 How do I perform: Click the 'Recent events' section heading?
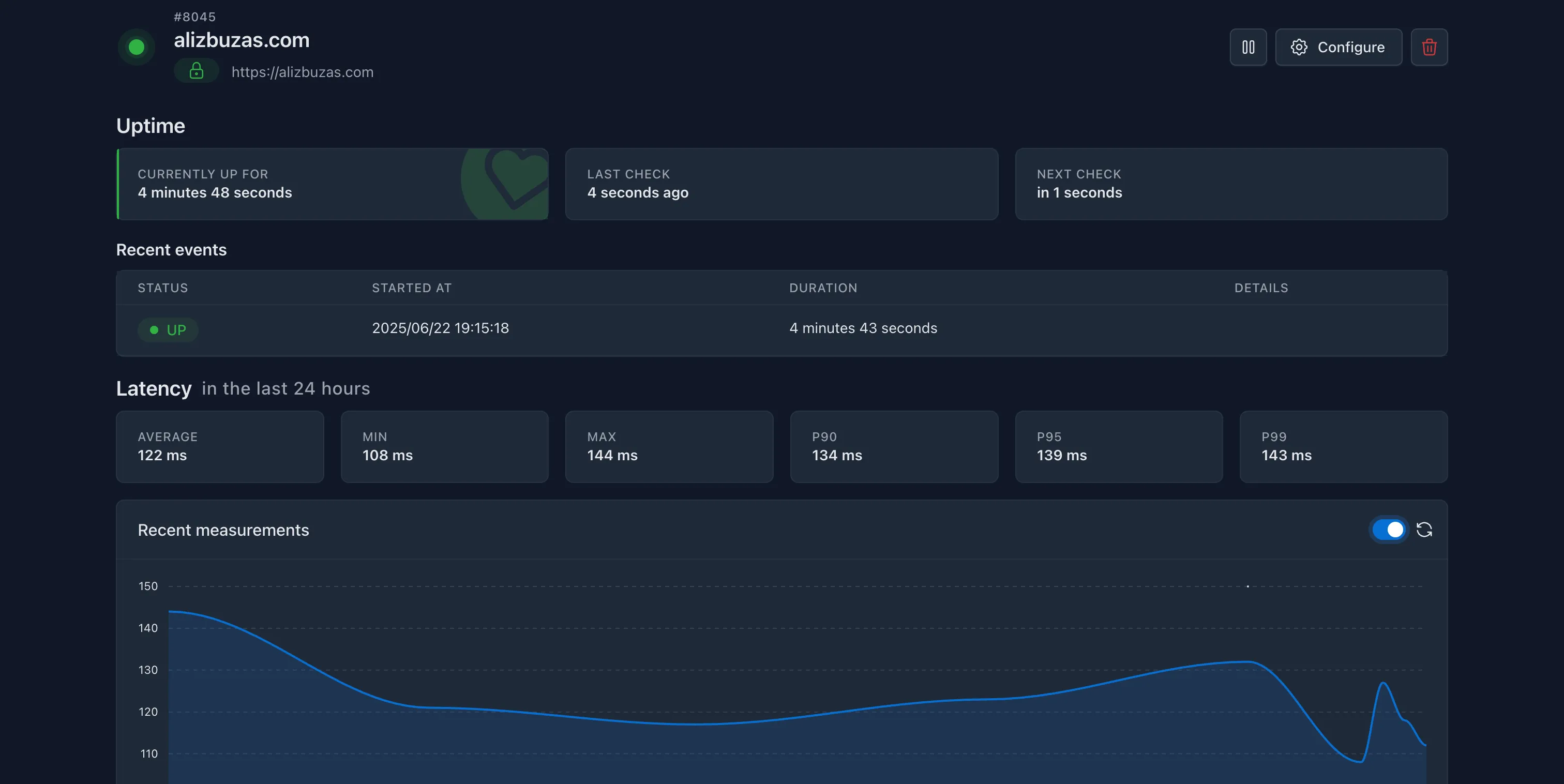171,250
